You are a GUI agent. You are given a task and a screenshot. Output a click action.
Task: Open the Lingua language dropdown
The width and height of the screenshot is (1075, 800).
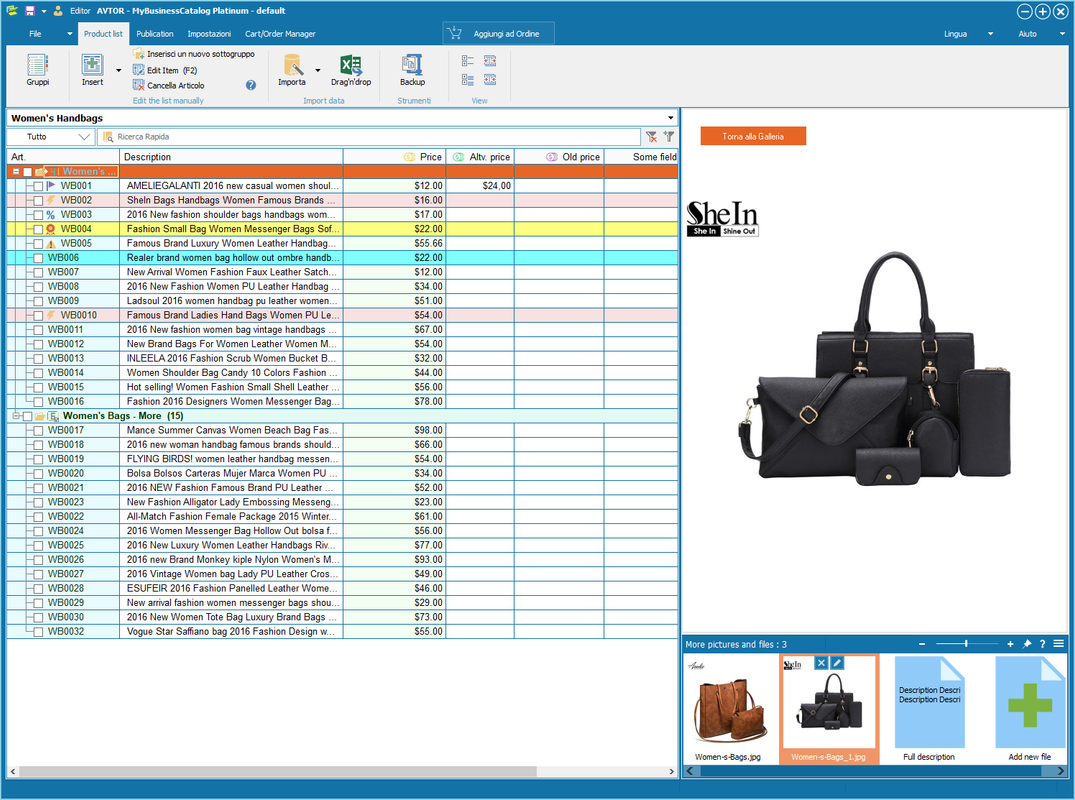pos(990,34)
